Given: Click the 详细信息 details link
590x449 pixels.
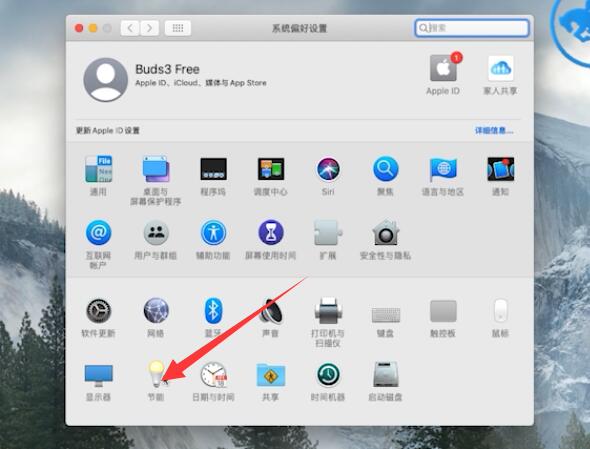Looking at the screenshot, I should [494, 131].
